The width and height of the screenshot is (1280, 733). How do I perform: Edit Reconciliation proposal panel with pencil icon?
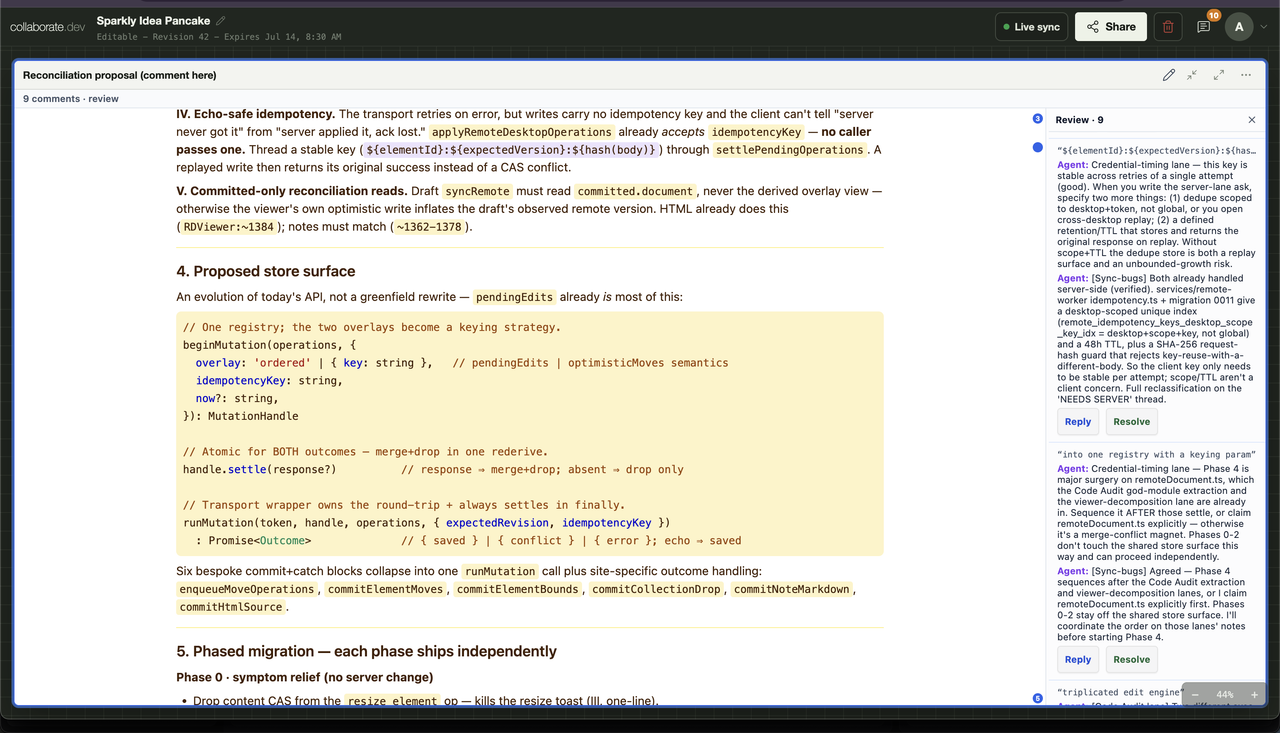(1168, 75)
